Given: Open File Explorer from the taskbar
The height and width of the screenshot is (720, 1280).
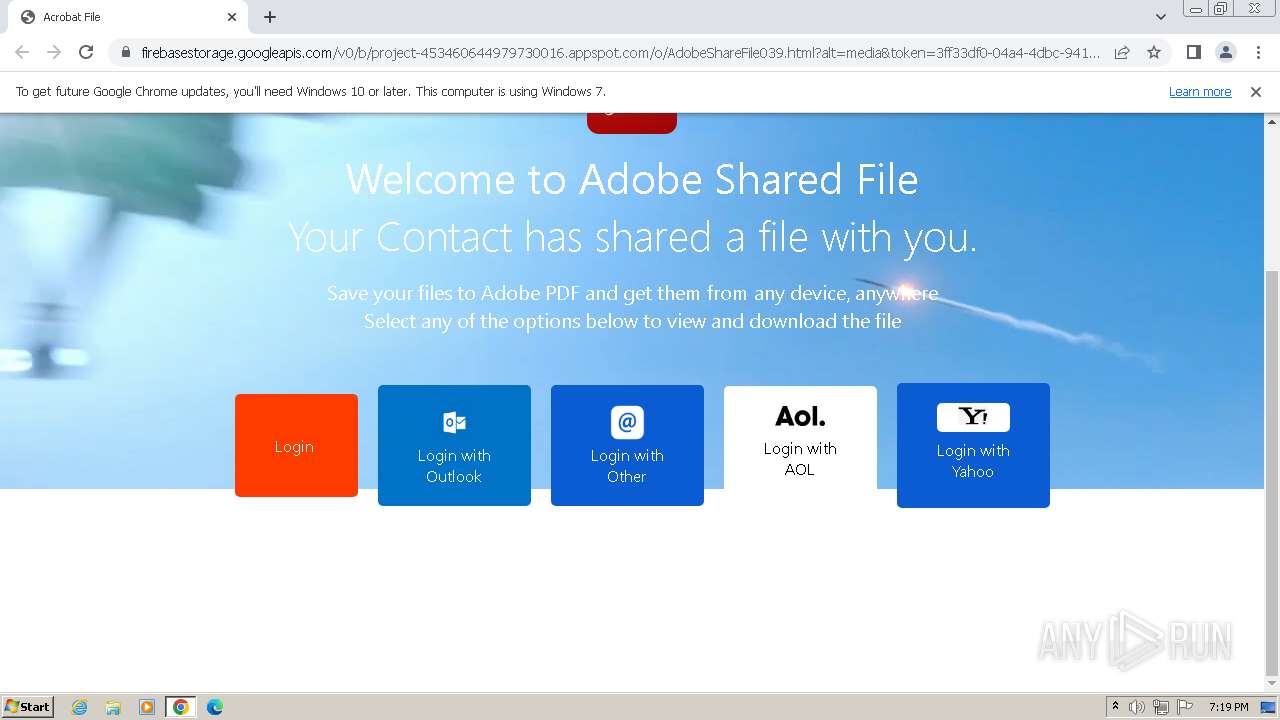Looking at the screenshot, I should (x=113, y=707).
